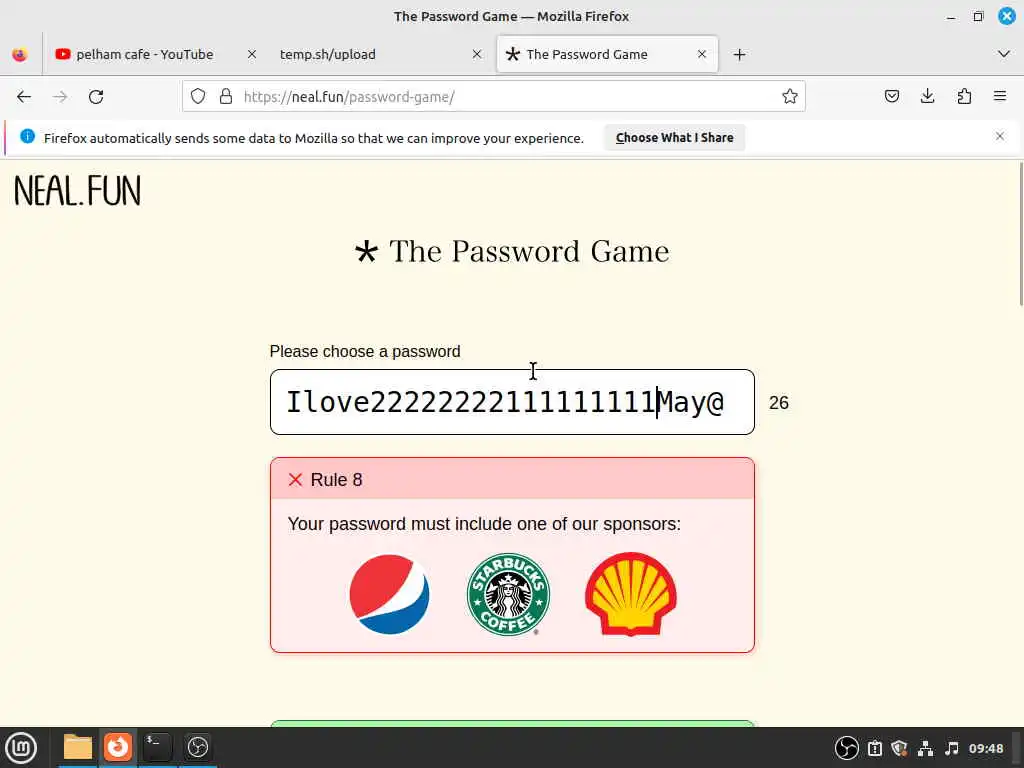Viewport: 1024px width, 768px height.
Task: Click the password input field
Action: pos(512,402)
